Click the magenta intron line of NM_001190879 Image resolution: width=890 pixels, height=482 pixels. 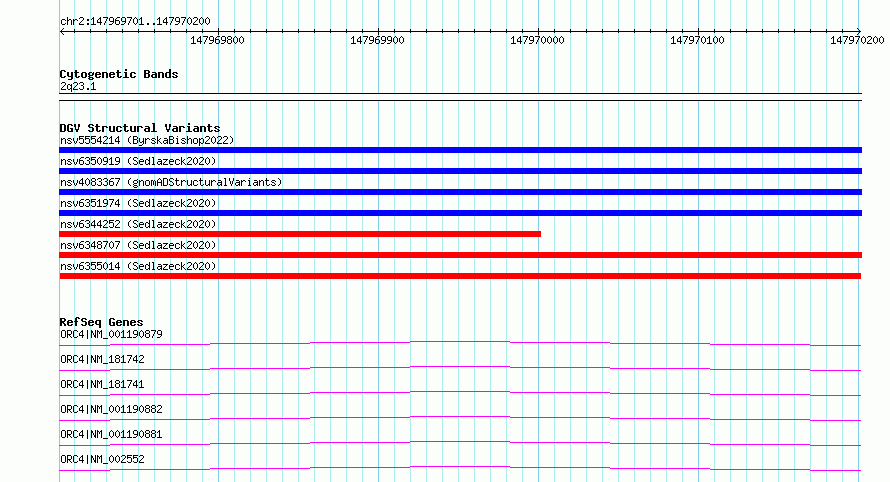[460, 342]
